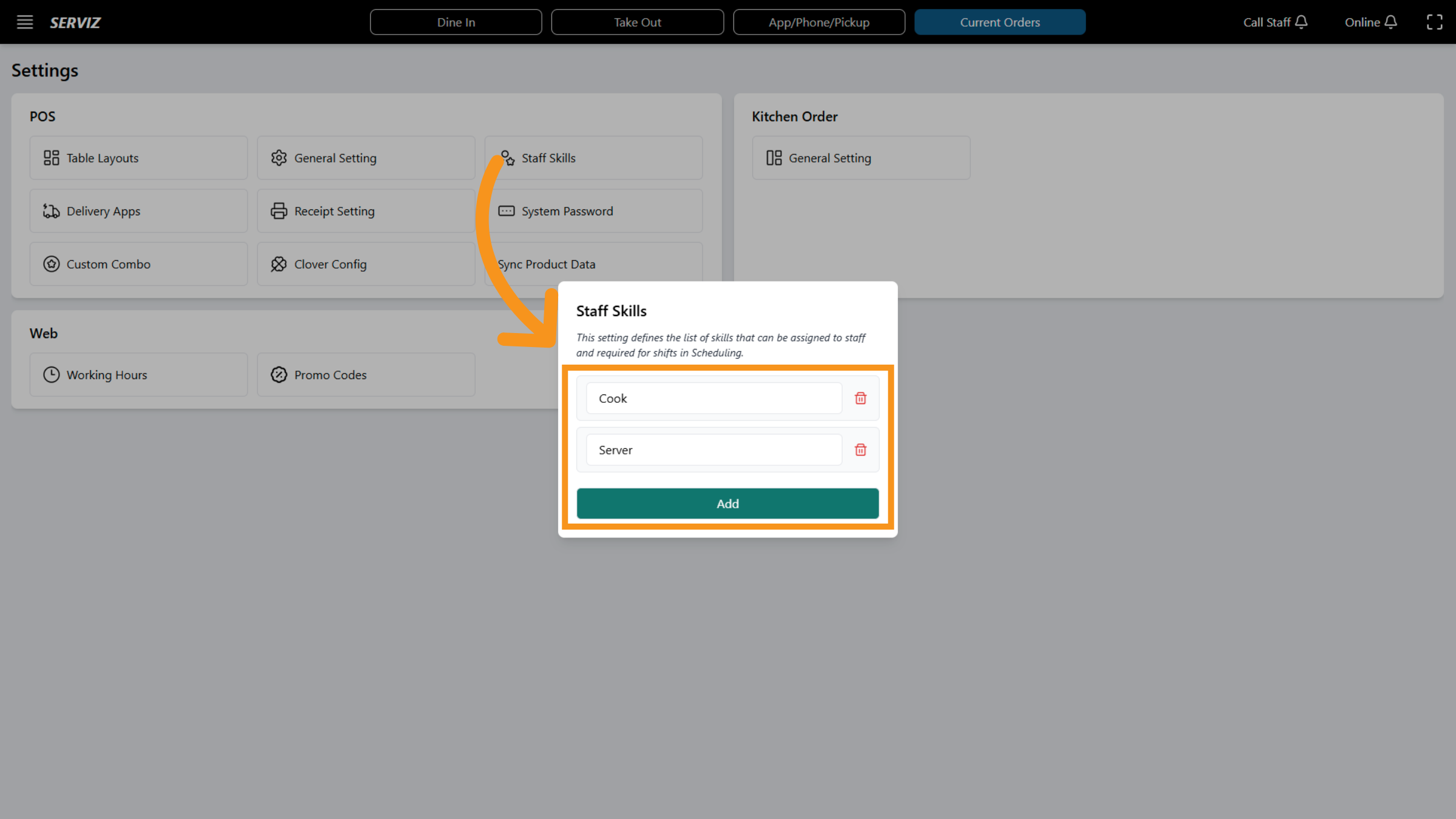1456x819 pixels.
Task: Open Working Hours settings
Action: tap(138, 375)
